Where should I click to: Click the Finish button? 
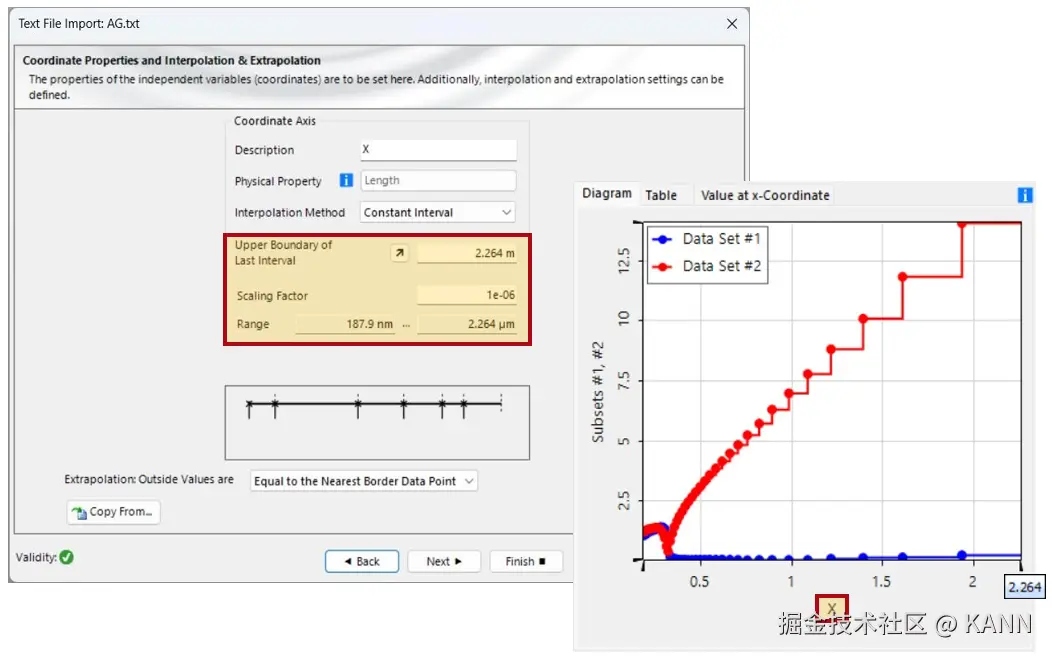click(525, 561)
